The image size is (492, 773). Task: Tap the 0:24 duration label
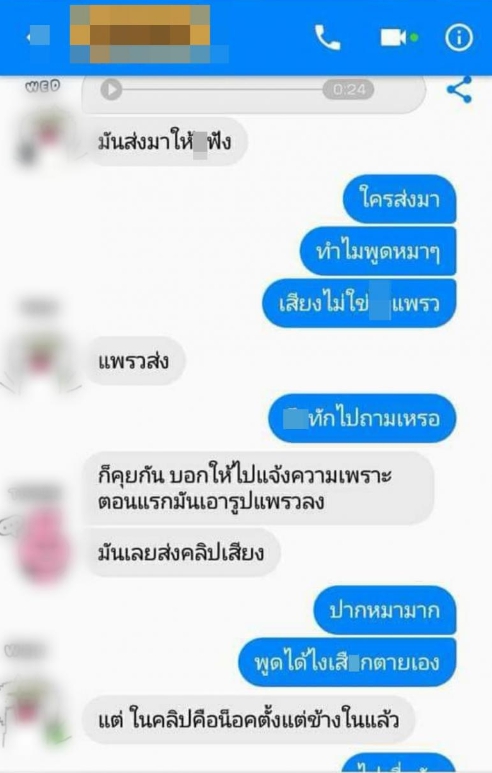coord(349,90)
